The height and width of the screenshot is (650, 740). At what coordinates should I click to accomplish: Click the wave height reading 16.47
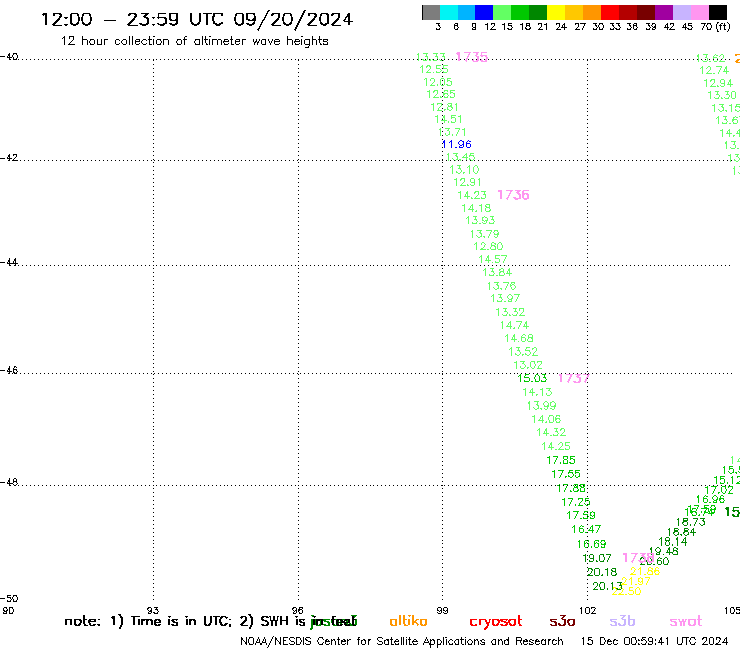[586, 530]
